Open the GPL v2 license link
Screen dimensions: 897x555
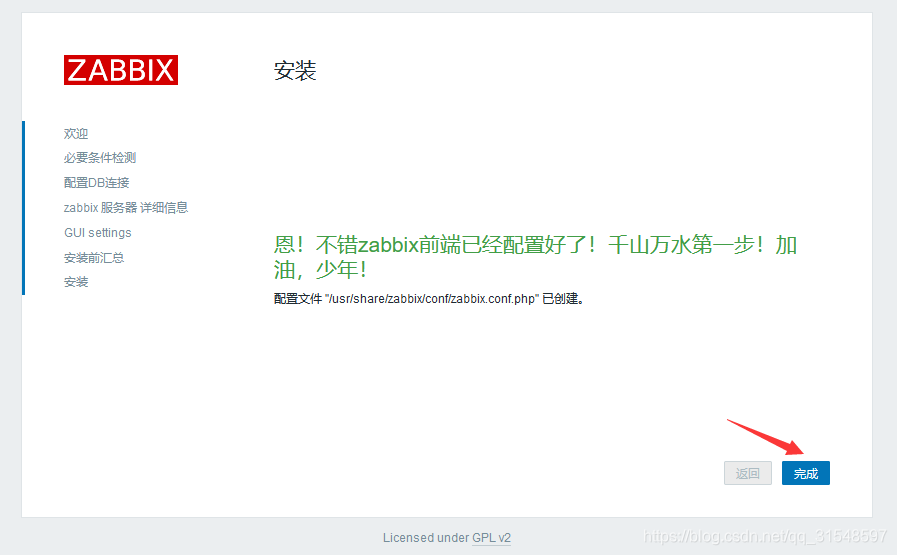tap(491, 538)
